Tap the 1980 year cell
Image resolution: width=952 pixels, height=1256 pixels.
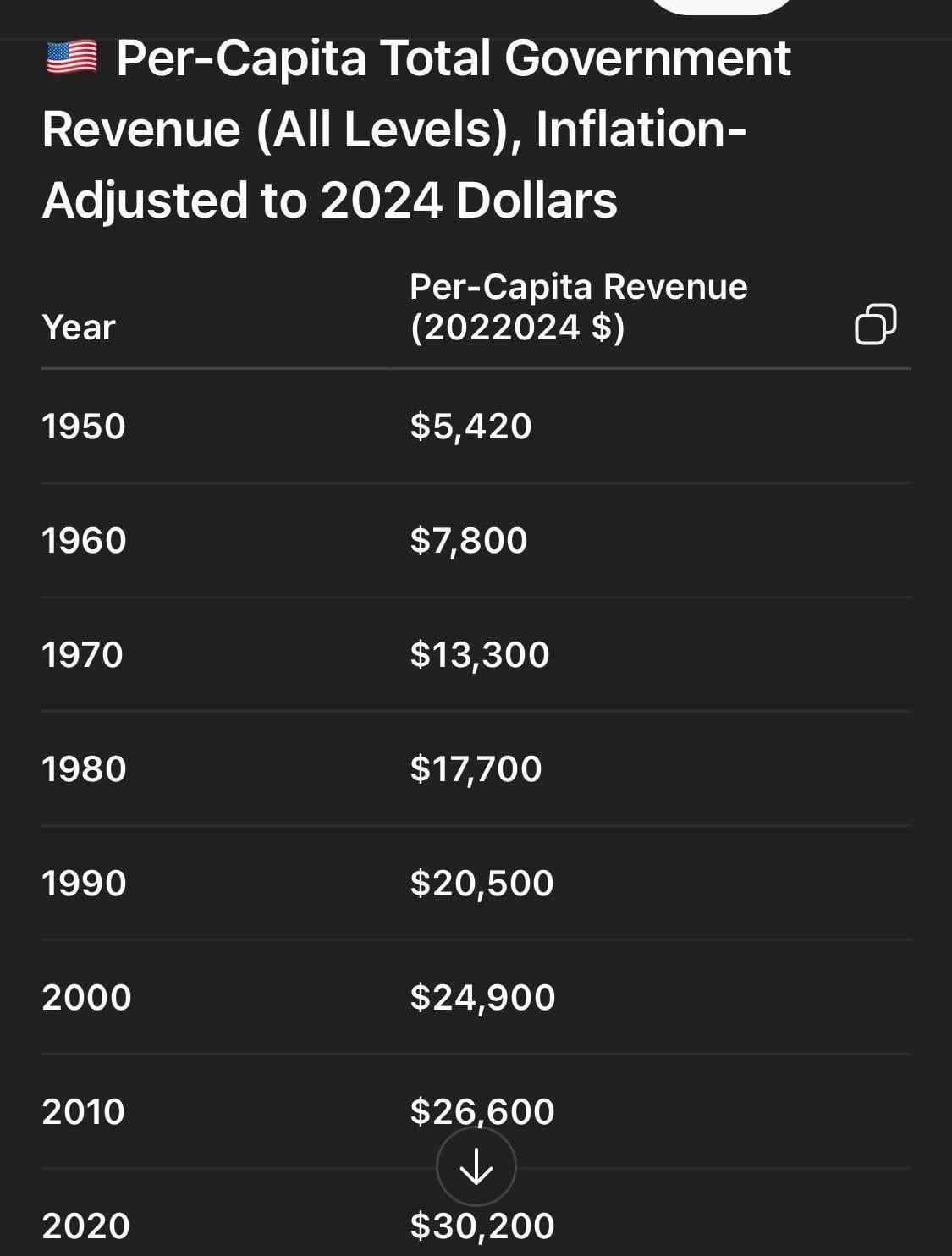[85, 768]
